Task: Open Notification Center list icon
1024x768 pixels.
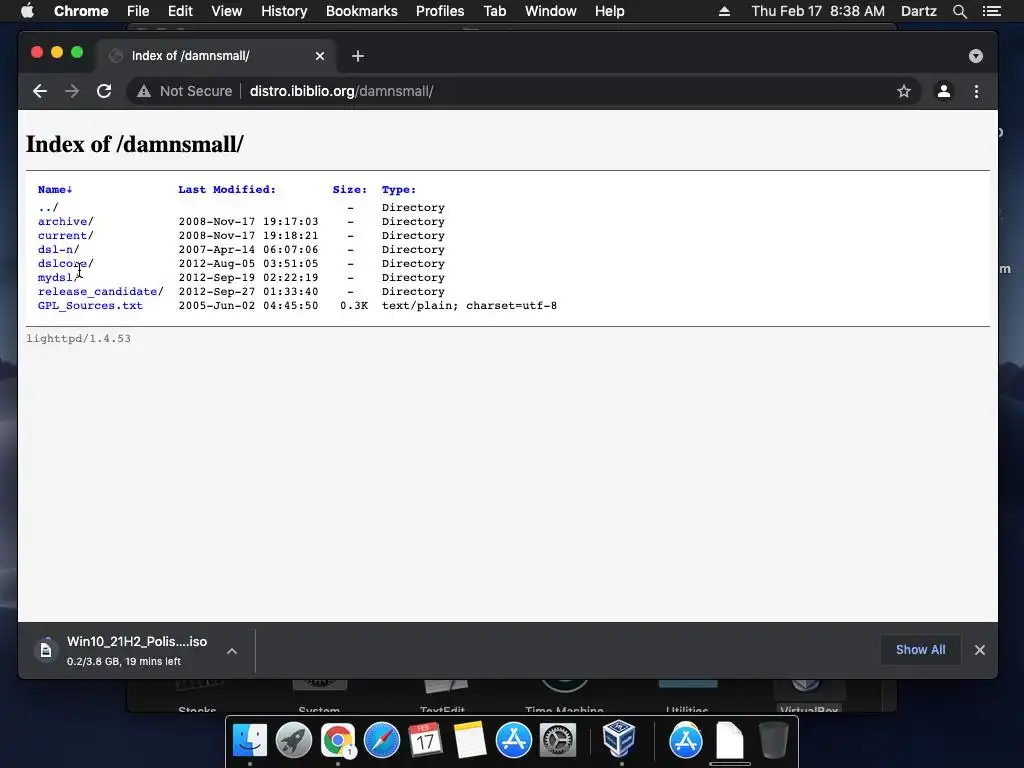Action: click(992, 11)
